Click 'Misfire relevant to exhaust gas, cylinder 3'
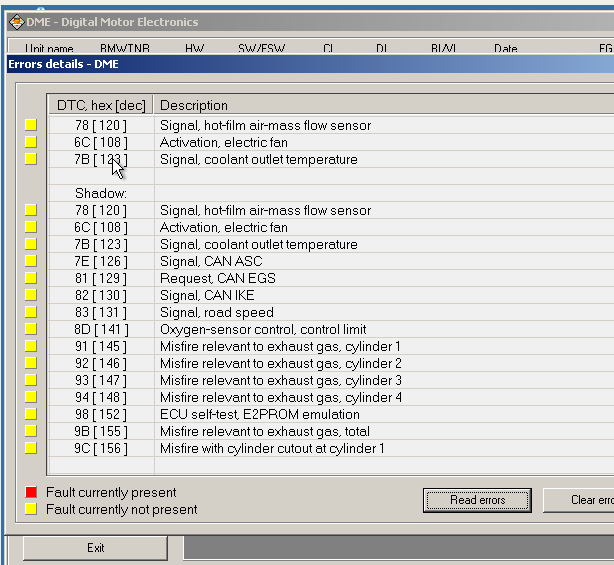The height and width of the screenshot is (565, 614). click(281, 381)
